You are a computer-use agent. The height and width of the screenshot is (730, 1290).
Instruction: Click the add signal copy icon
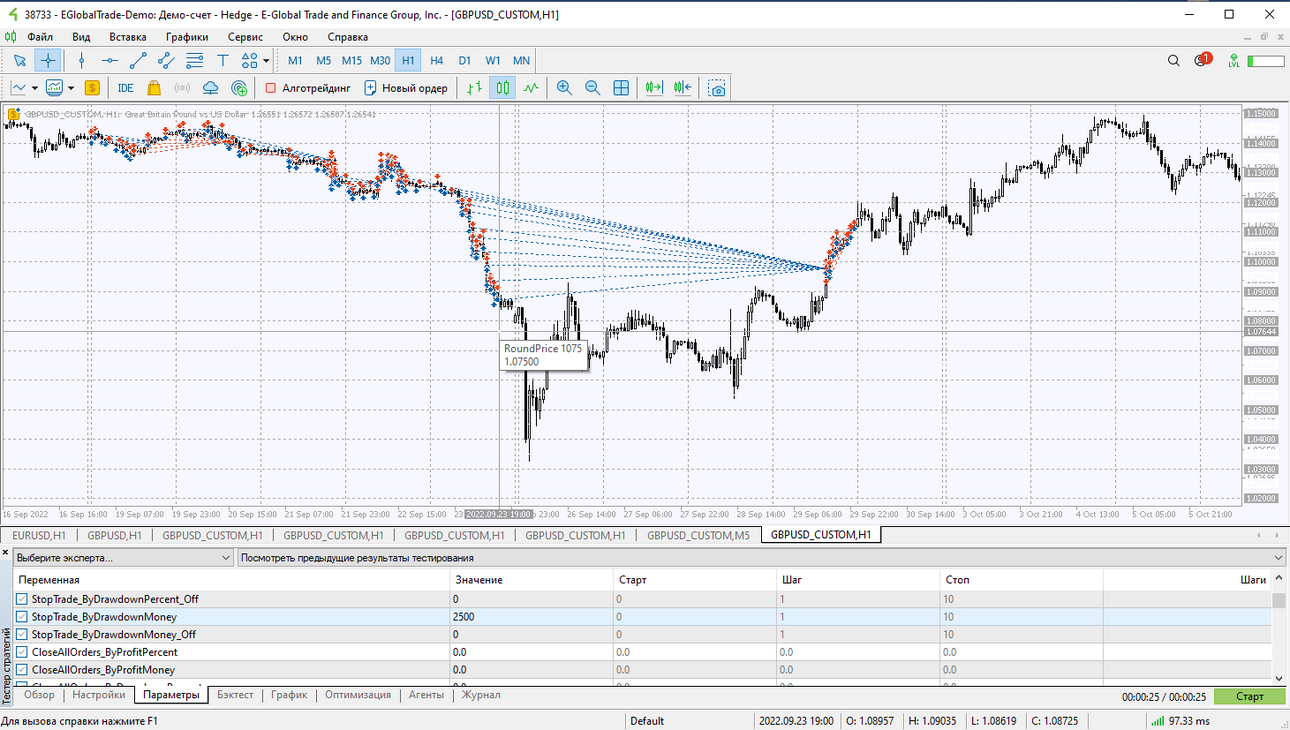(x=239, y=88)
